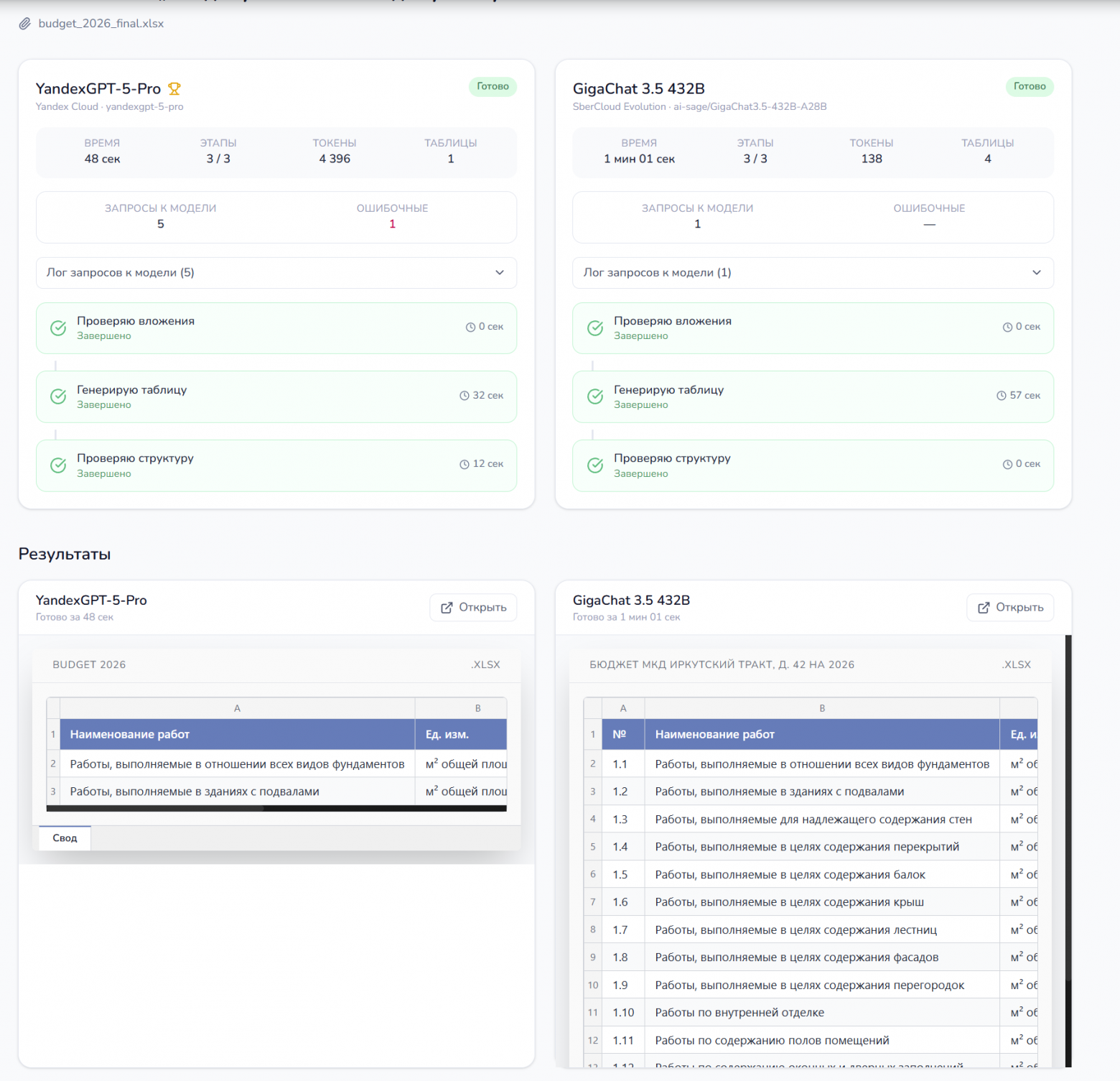Click the 'Наименование работ' header cell in the YandexGPT table
The width and height of the screenshot is (1120, 1081).
(238, 734)
